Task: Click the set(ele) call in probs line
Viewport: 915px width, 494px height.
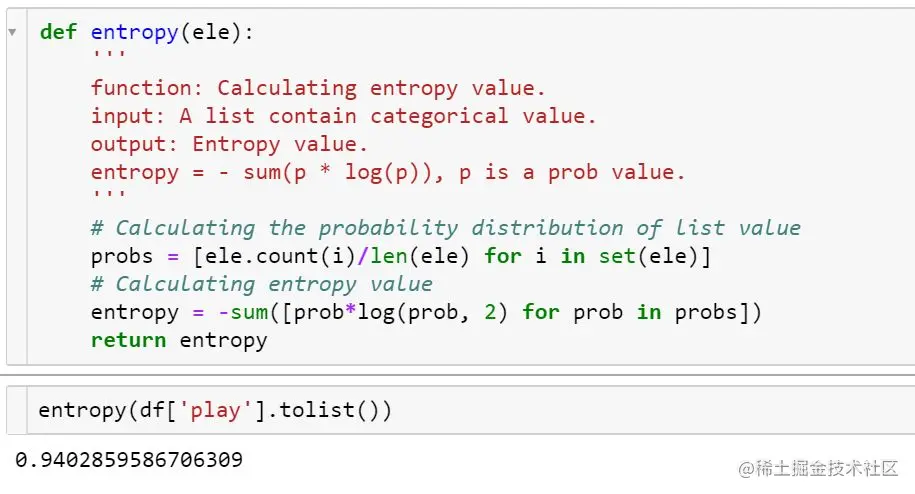Action: click(648, 256)
